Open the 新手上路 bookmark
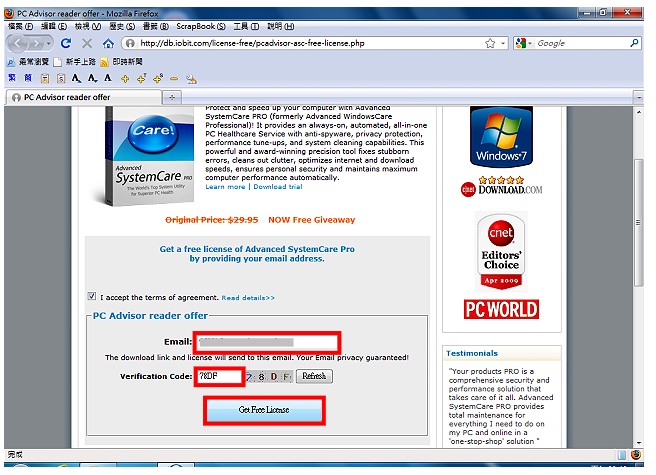The width and height of the screenshot is (656, 475). [75, 62]
